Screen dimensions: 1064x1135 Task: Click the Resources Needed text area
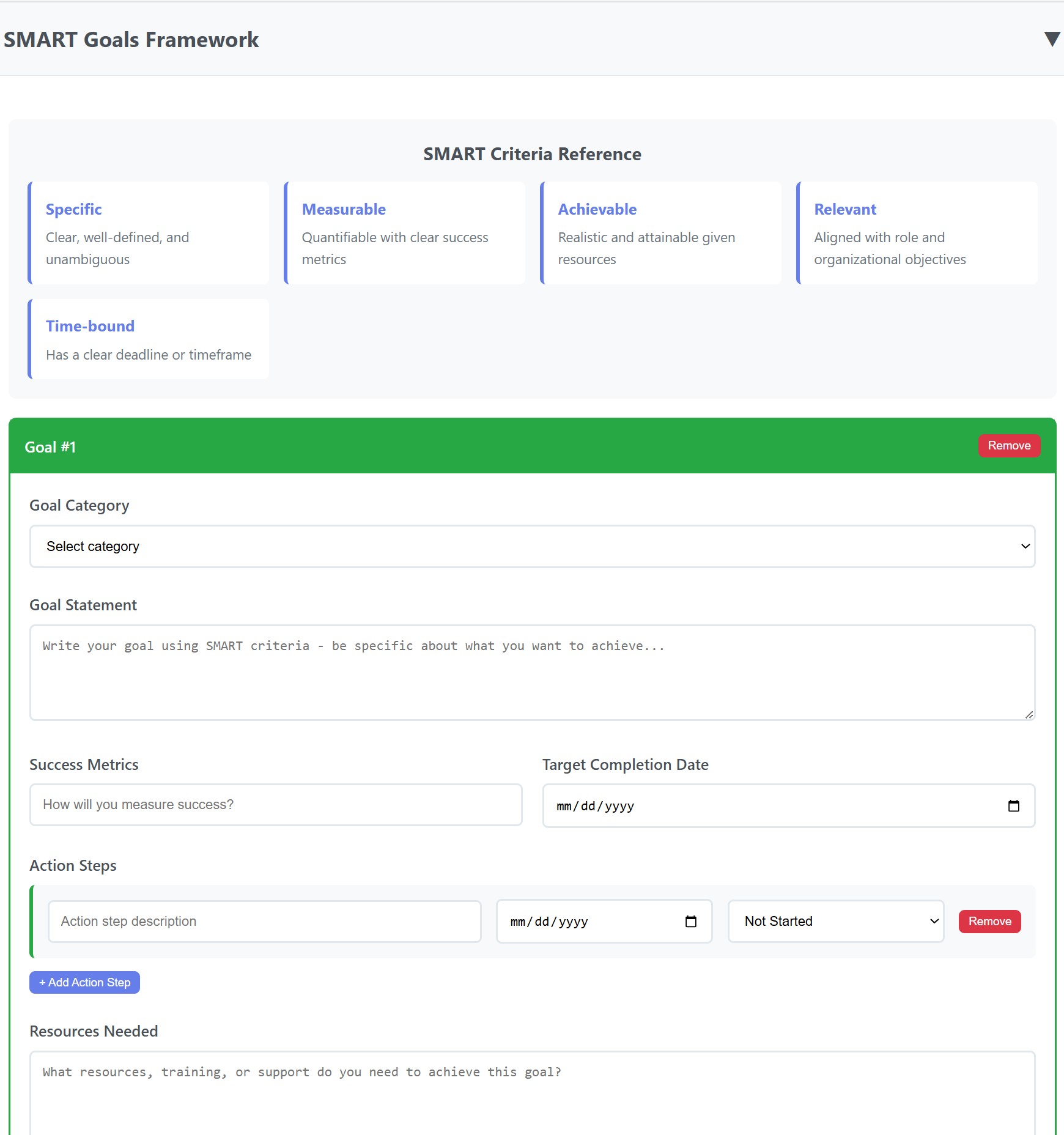click(x=532, y=1095)
